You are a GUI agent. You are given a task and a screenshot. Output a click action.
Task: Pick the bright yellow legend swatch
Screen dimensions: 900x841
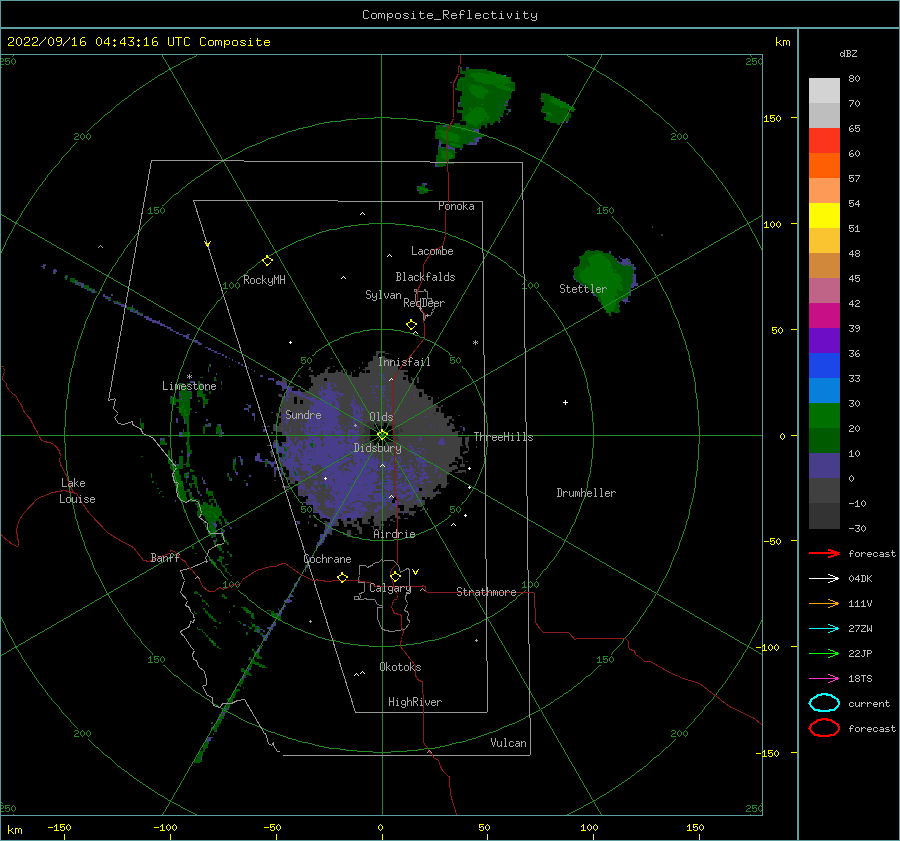(824, 215)
